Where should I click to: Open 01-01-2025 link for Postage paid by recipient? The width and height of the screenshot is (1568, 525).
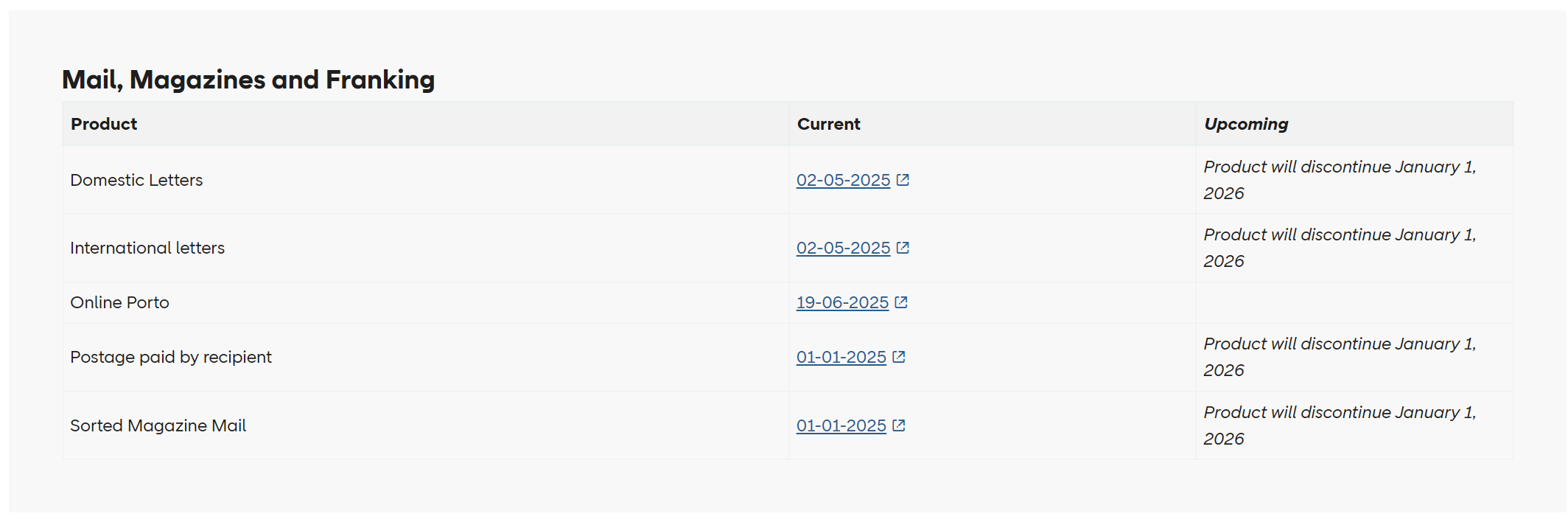tap(841, 357)
